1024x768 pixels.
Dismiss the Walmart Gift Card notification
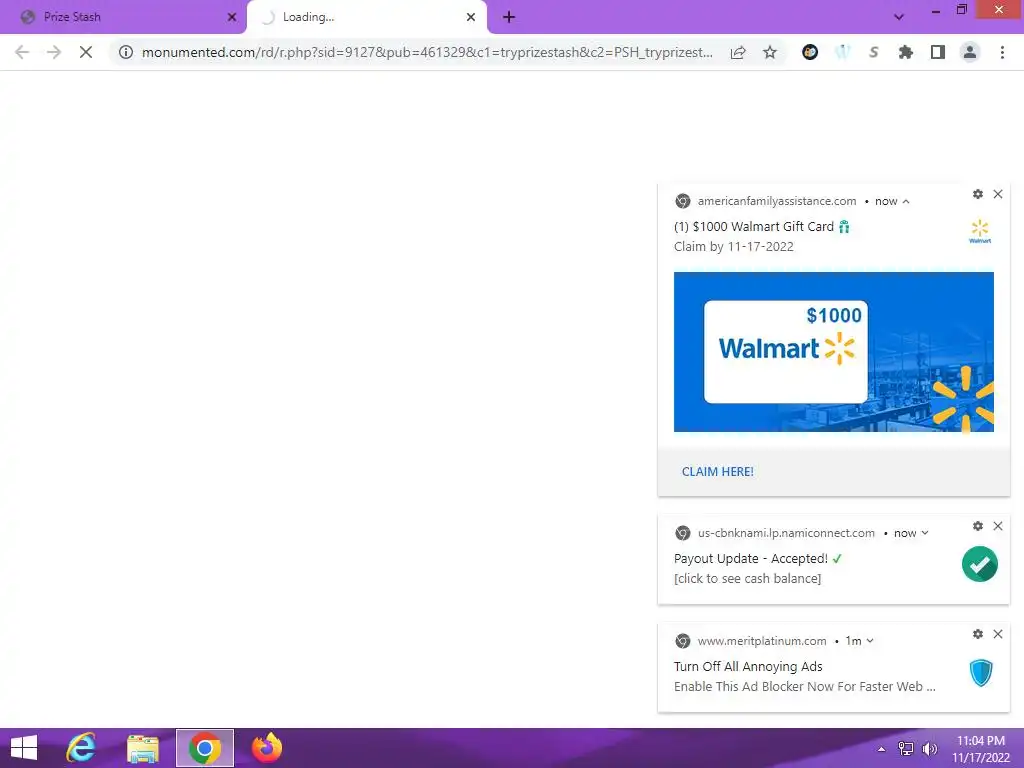tap(998, 194)
